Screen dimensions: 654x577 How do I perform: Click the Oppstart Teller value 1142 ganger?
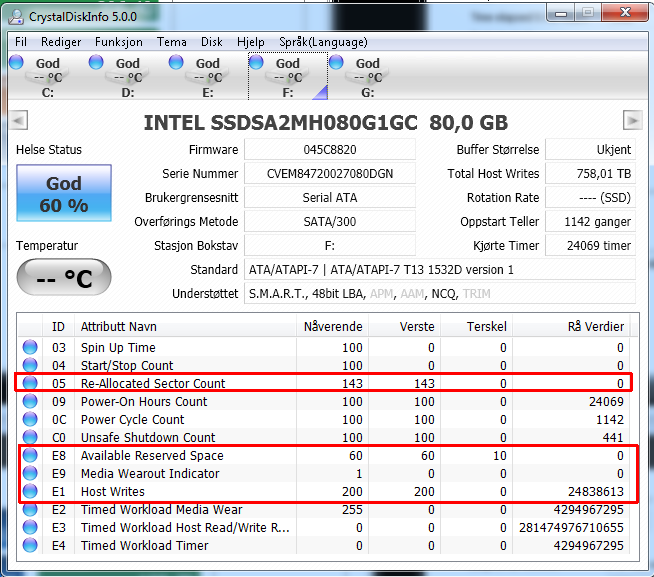pos(591,222)
